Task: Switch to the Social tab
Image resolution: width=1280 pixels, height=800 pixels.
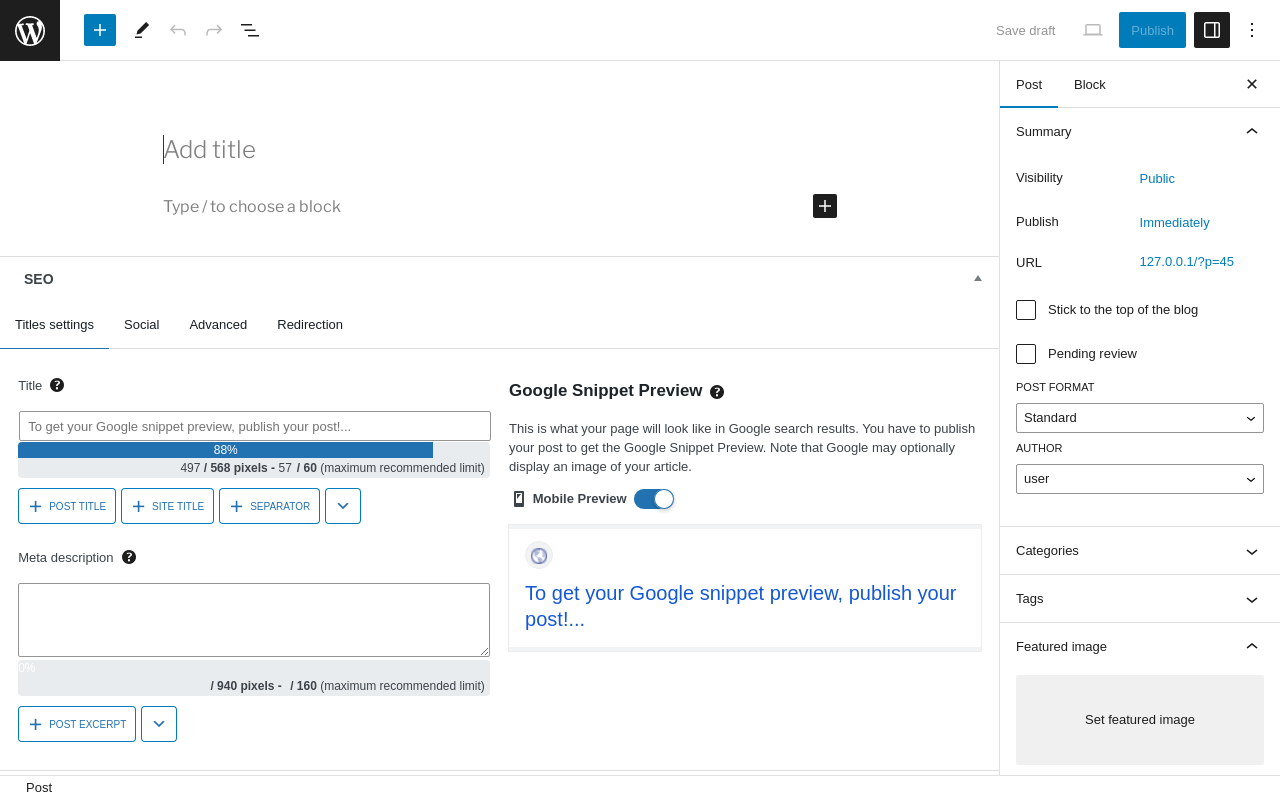Action: (x=142, y=325)
